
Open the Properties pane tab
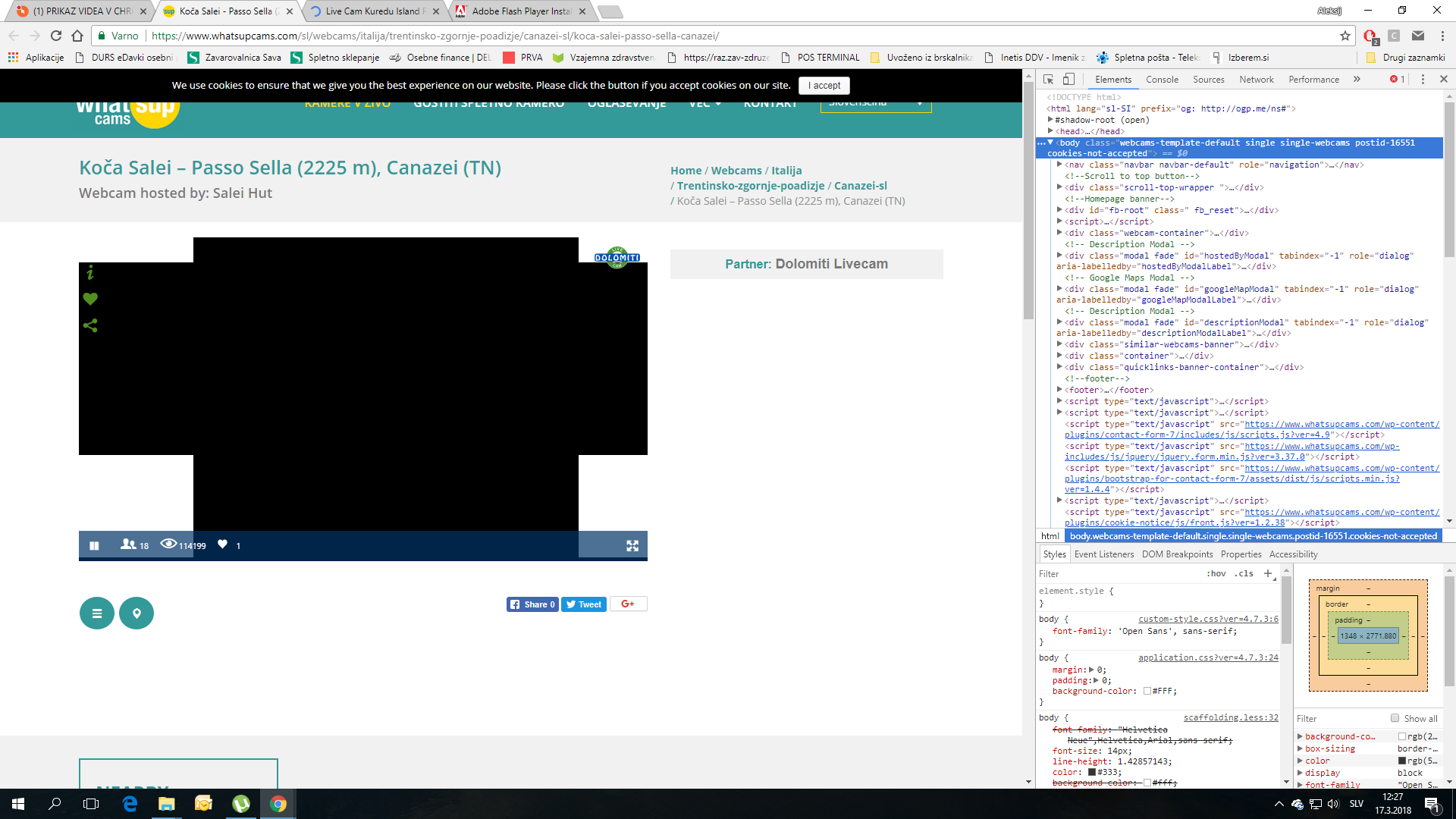[1241, 554]
